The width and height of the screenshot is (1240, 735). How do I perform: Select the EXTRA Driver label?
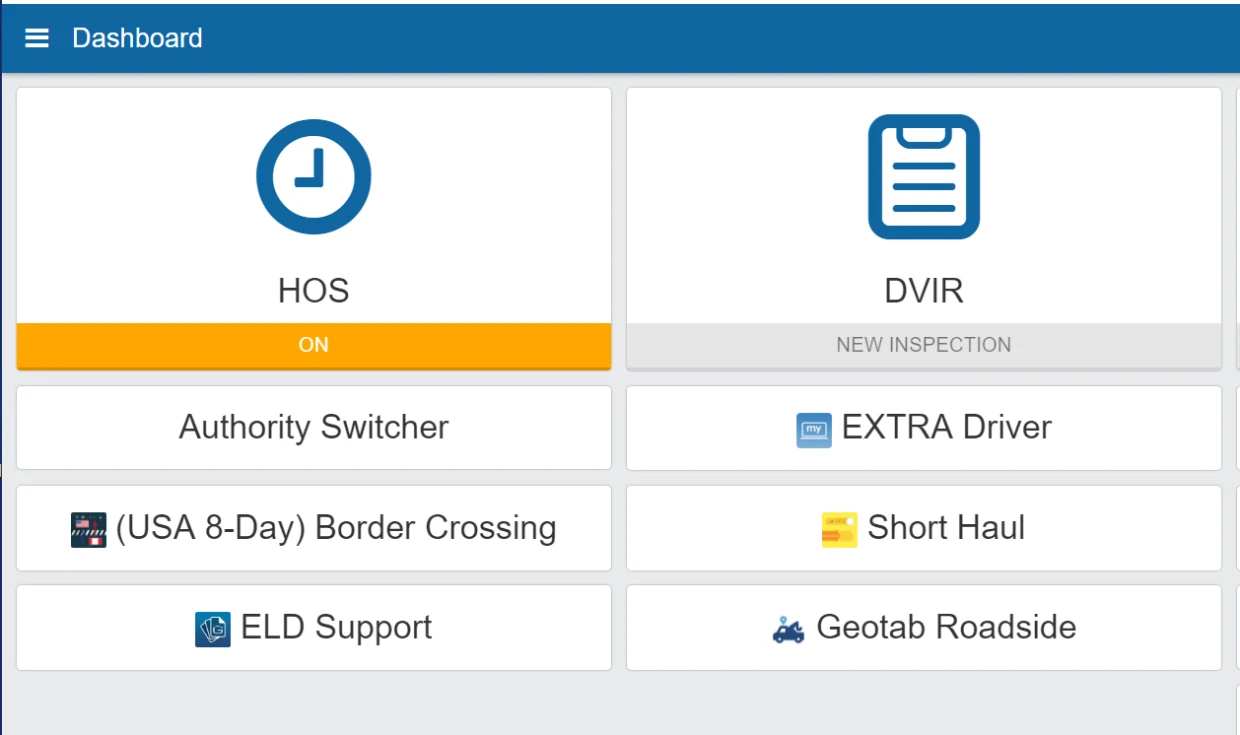point(946,427)
